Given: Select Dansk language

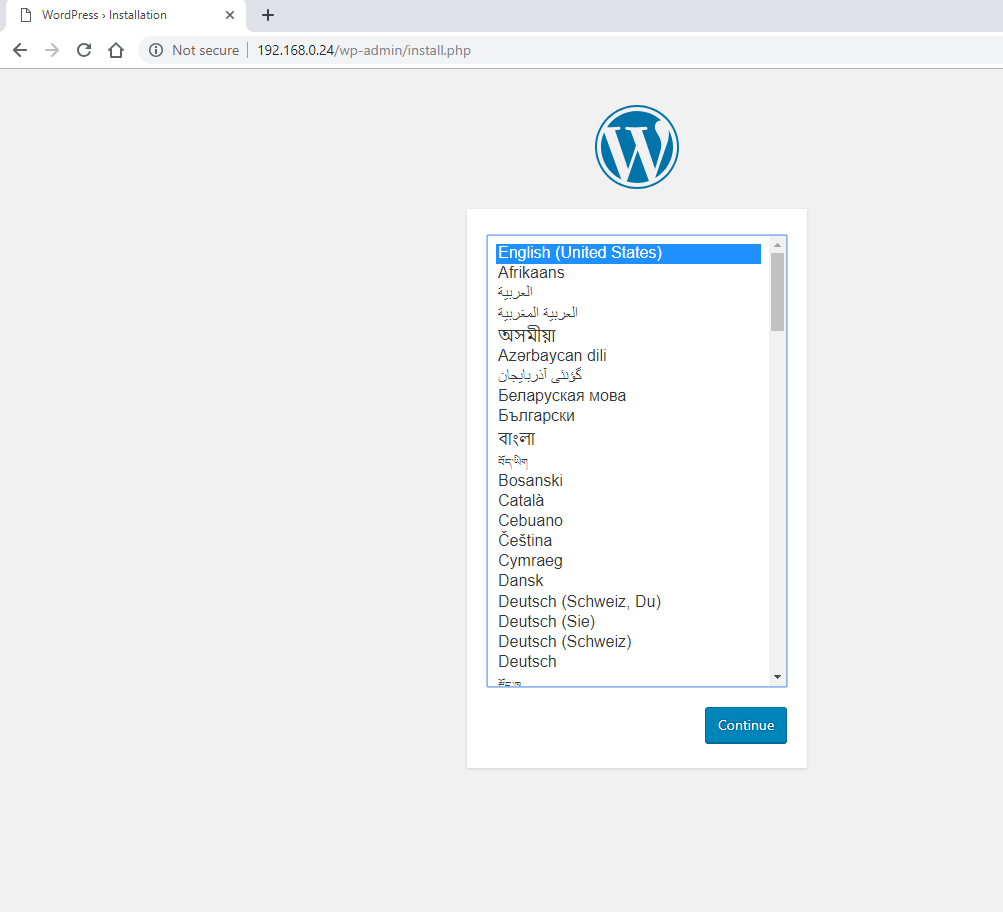Looking at the screenshot, I should pyautogui.click(x=628, y=581).
